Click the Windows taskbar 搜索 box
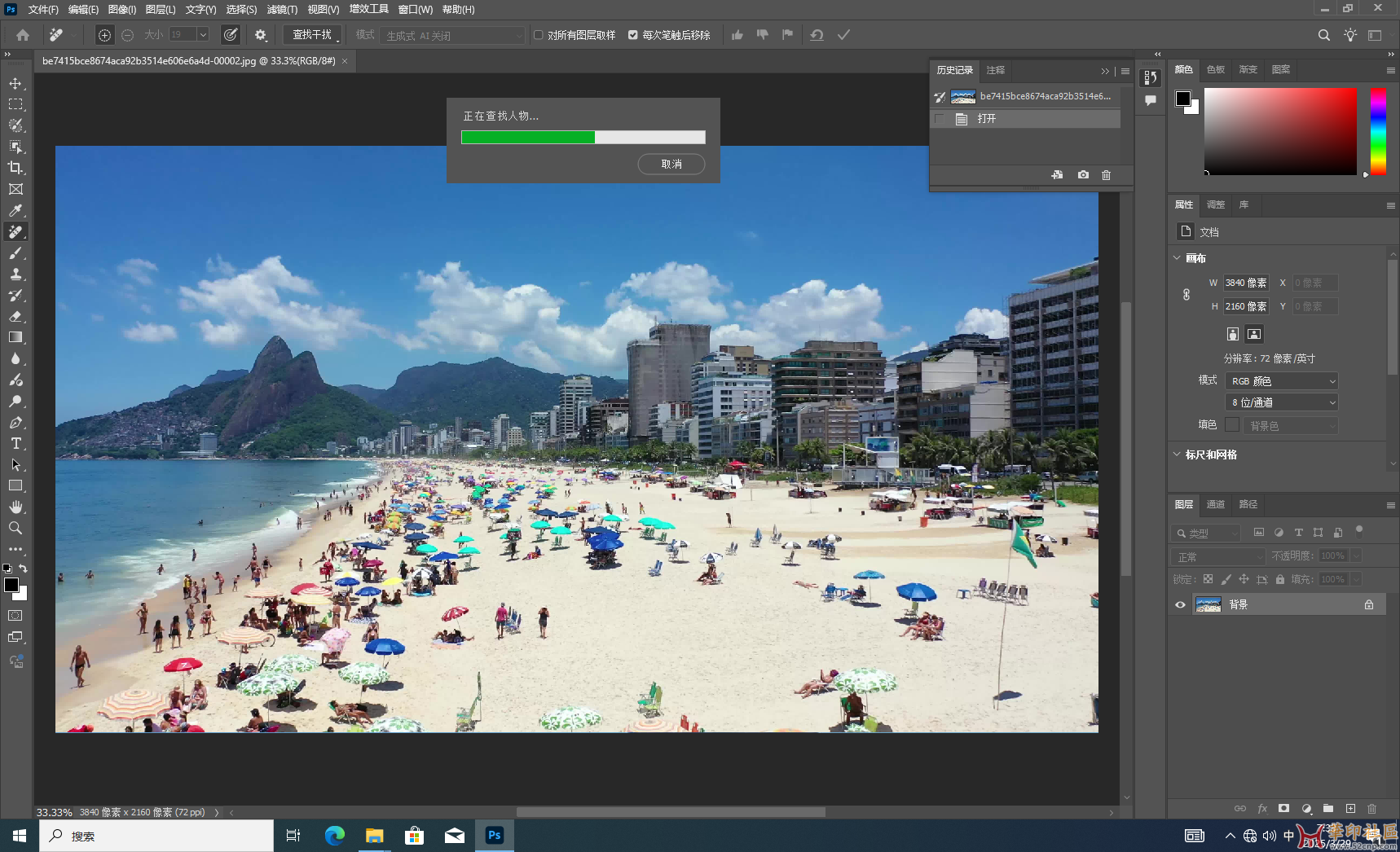The width and height of the screenshot is (1400, 852). pyautogui.click(x=156, y=836)
